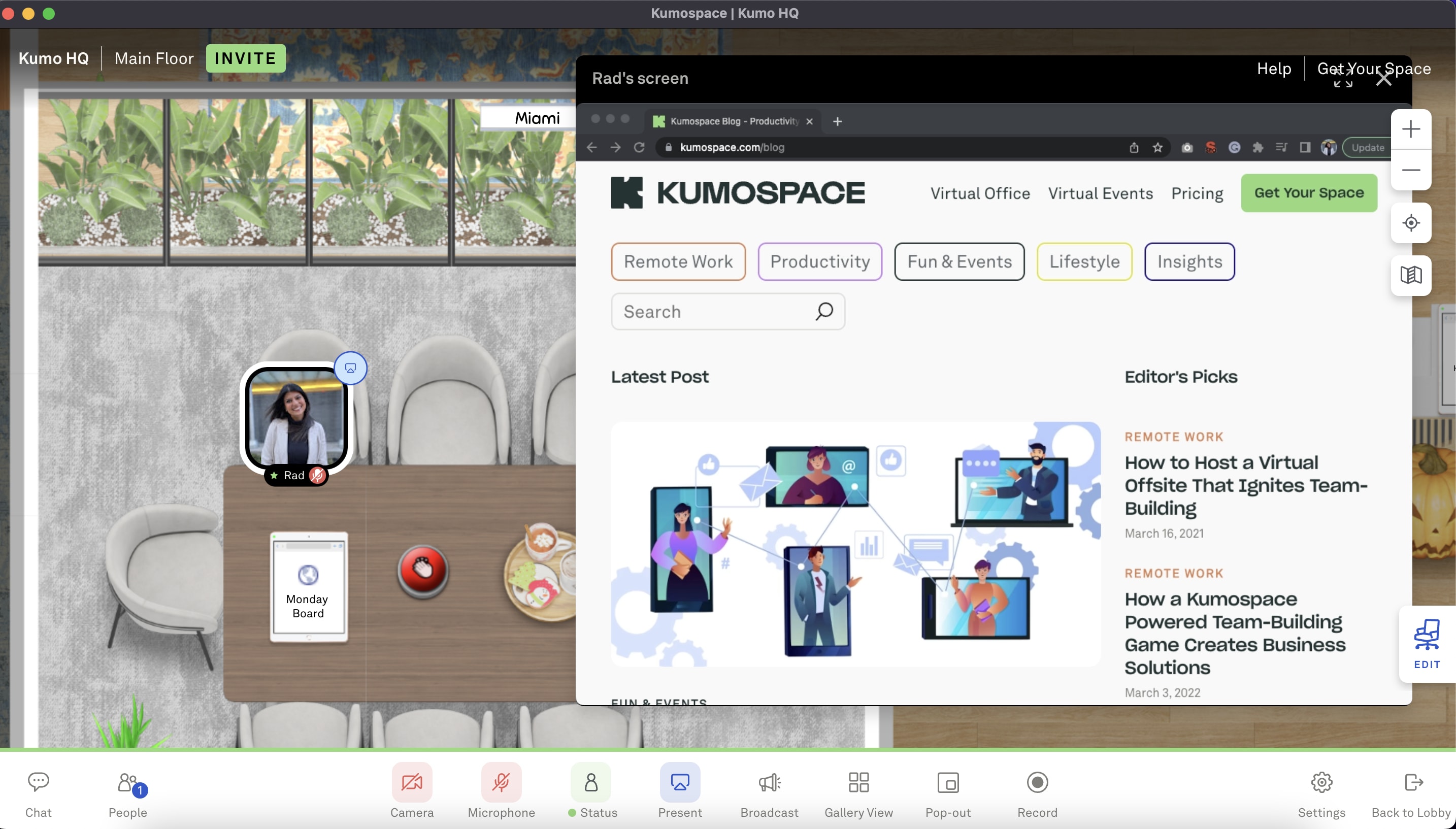Click screen share badge on Rad's avatar
The image size is (1456, 829).
point(350,368)
